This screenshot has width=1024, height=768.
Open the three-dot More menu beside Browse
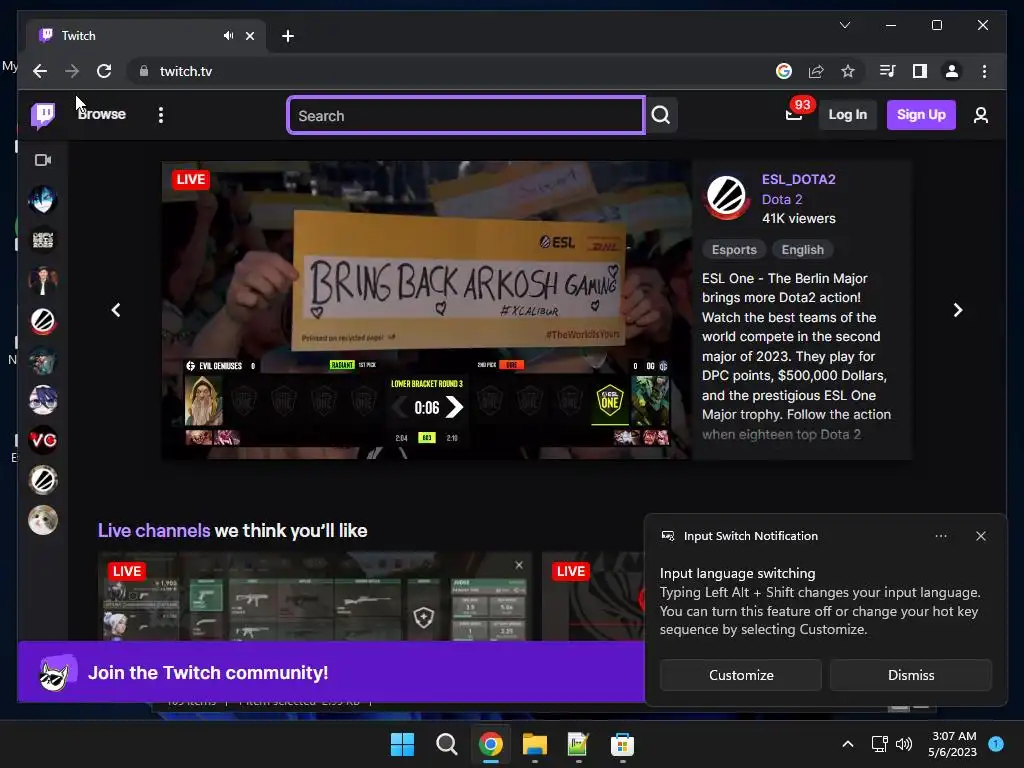(161, 115)
